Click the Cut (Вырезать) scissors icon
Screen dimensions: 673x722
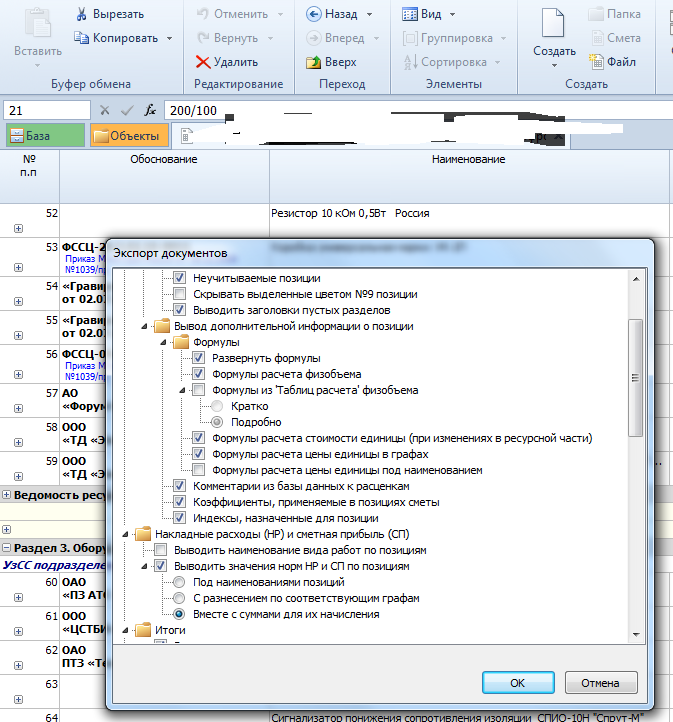[81, 14]
